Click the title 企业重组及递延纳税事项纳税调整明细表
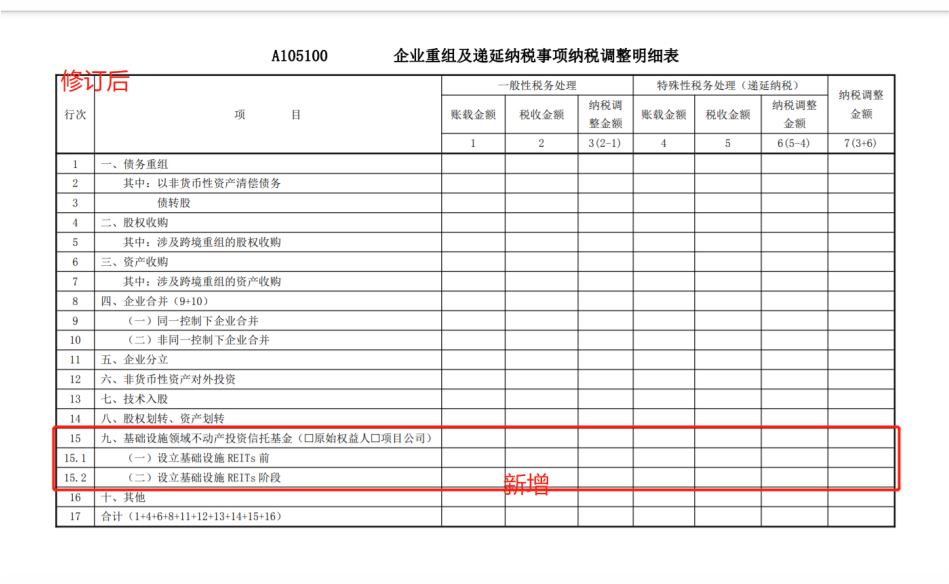Screen dimensions: 949x584 536,56
